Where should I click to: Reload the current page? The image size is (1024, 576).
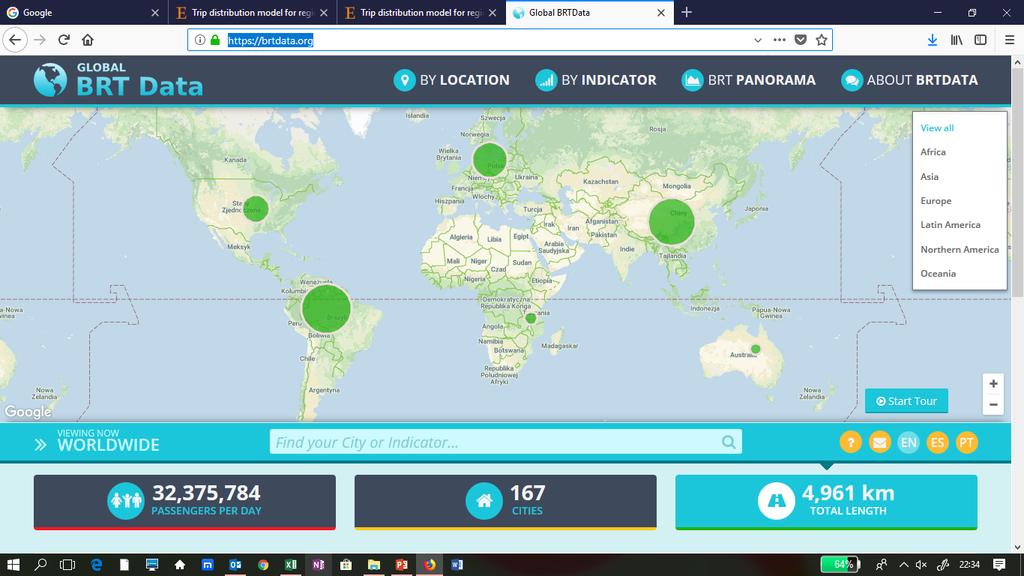tap(64, 40)
